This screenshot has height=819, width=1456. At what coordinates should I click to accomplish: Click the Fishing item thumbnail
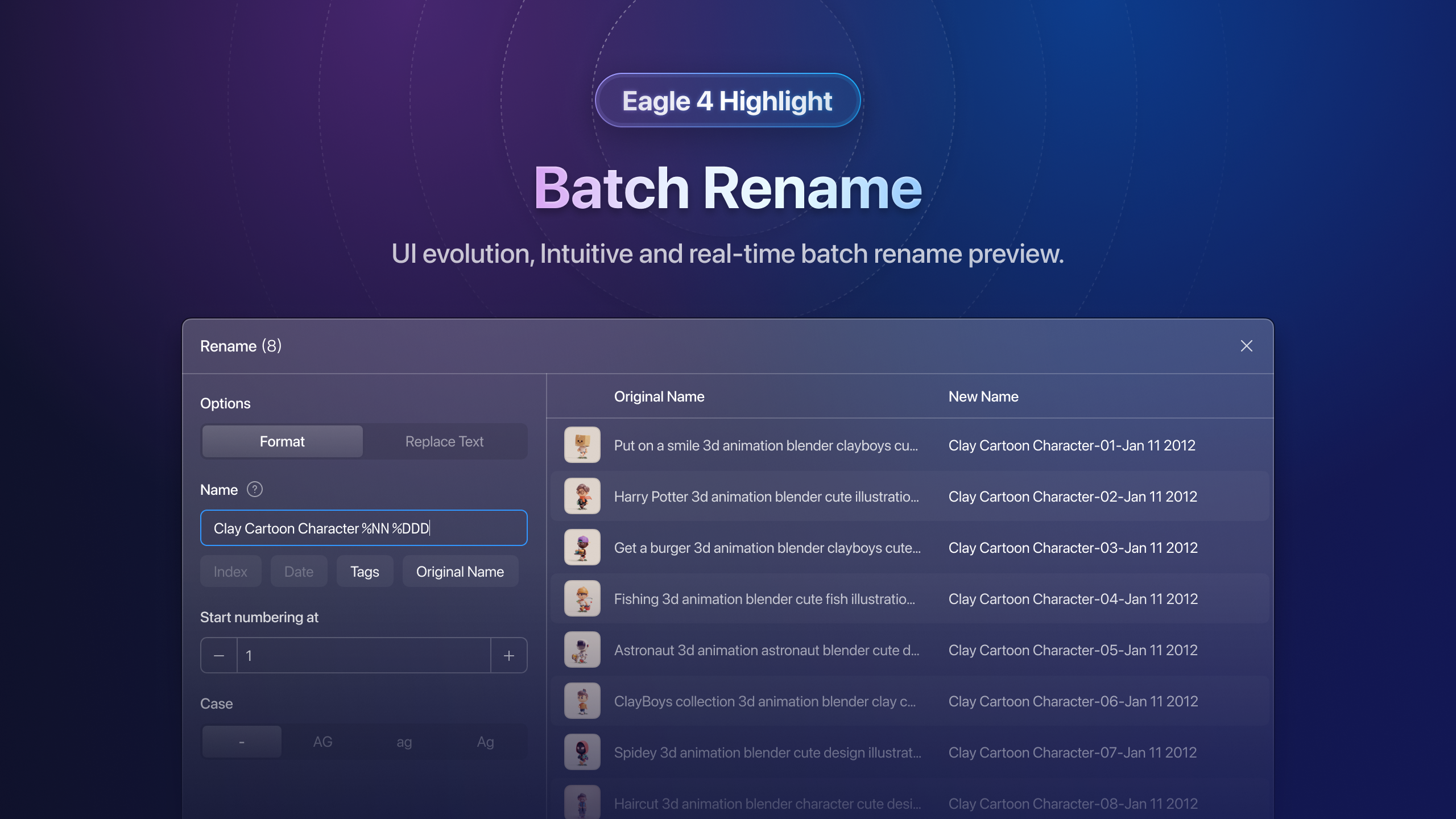point(581,598)
